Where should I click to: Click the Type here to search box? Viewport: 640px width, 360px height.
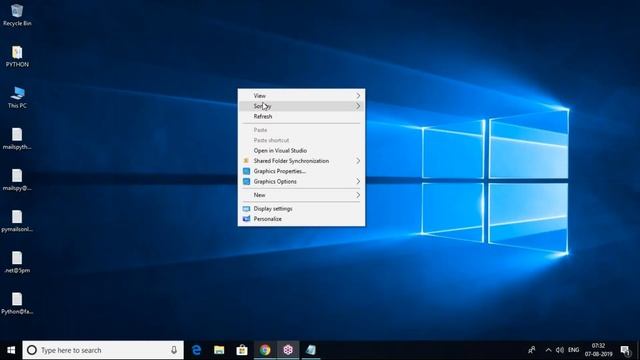click(103, 350)
